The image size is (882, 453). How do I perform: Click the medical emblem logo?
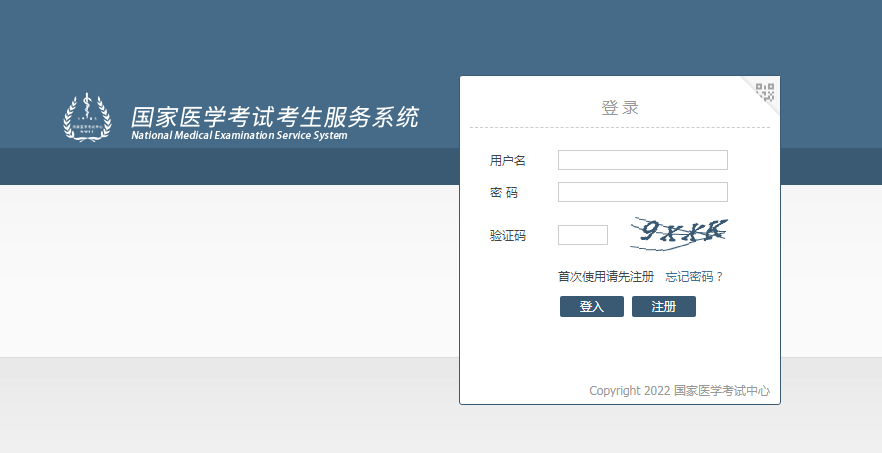[x=88, y=117]
